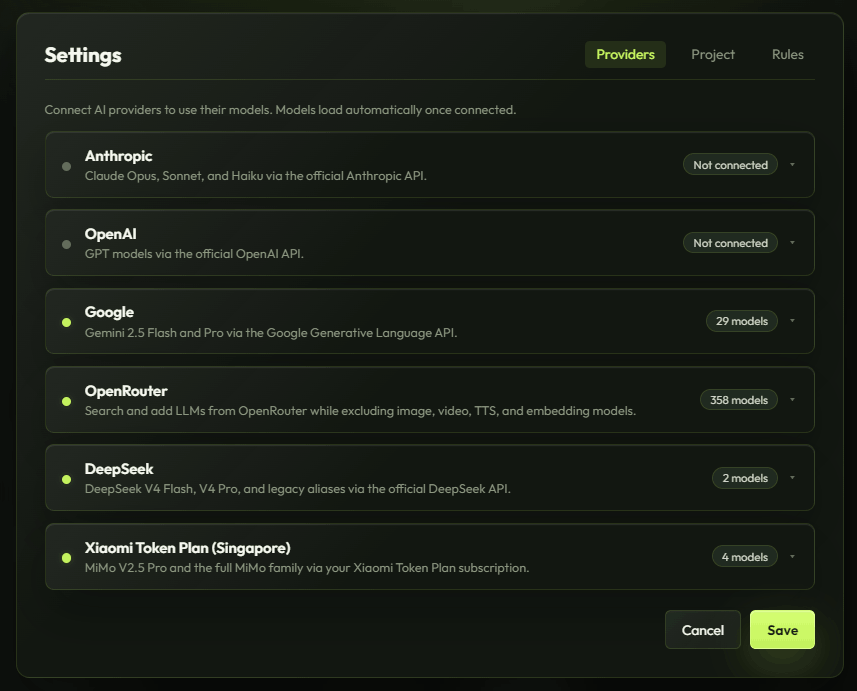Image resolution: width=857 pixels, height=691 pixels.
Task: Click Anthropic's Not connected badge
Action: (730, 165)
